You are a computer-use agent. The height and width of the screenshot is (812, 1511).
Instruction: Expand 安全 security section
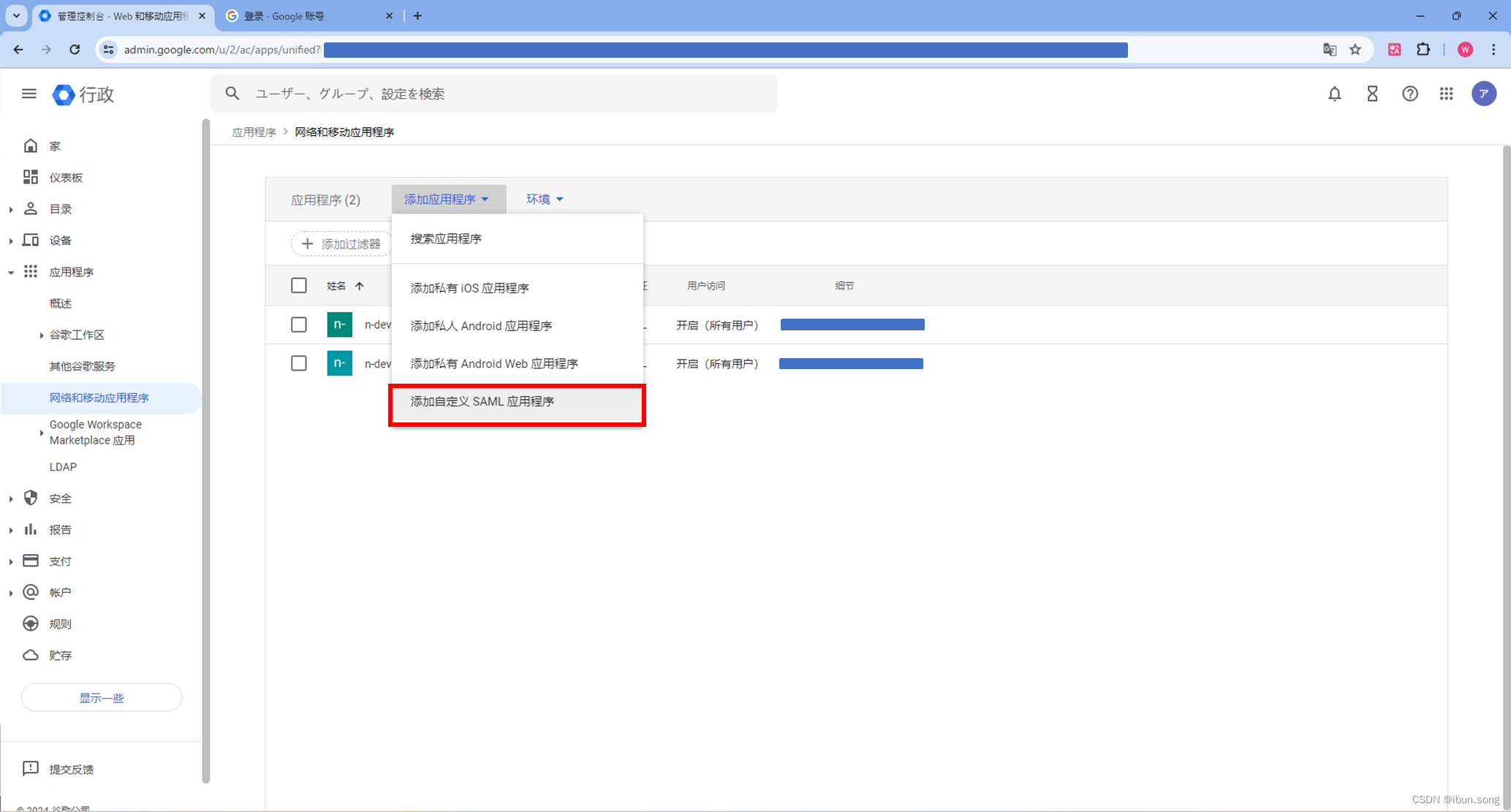pyautogui.click(x=11, y=498)
